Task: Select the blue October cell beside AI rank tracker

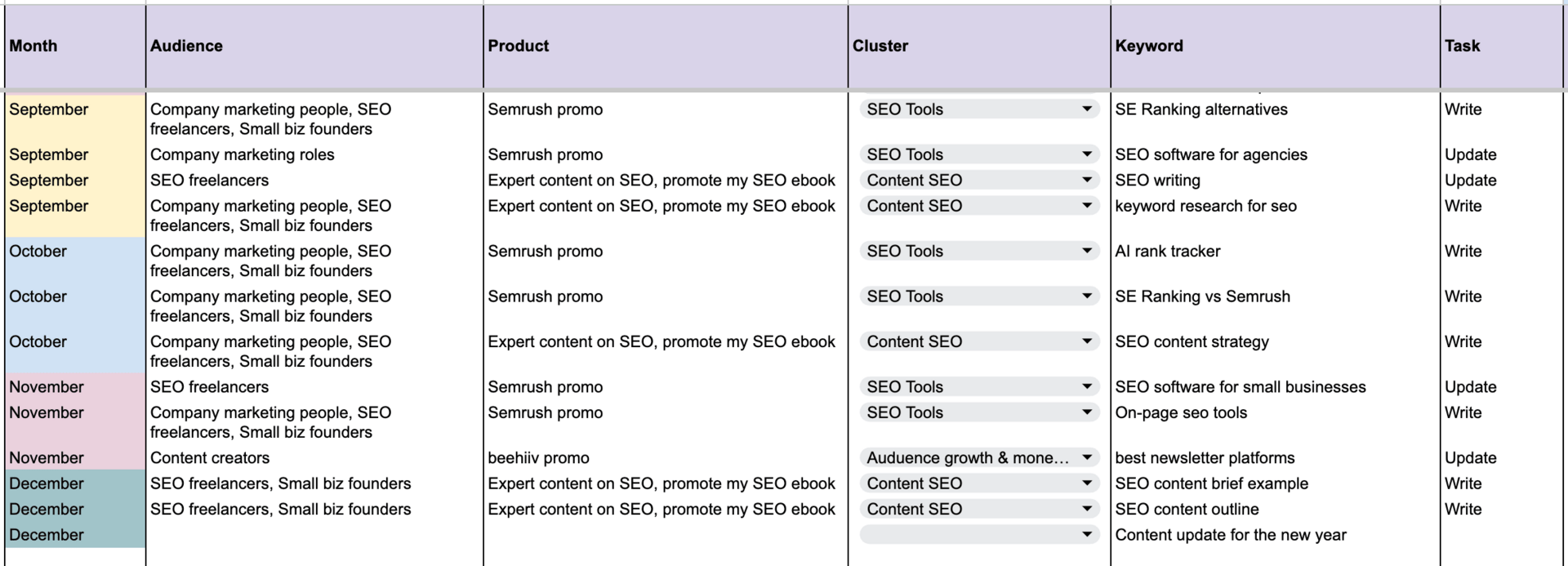Action: coord(74,261)
